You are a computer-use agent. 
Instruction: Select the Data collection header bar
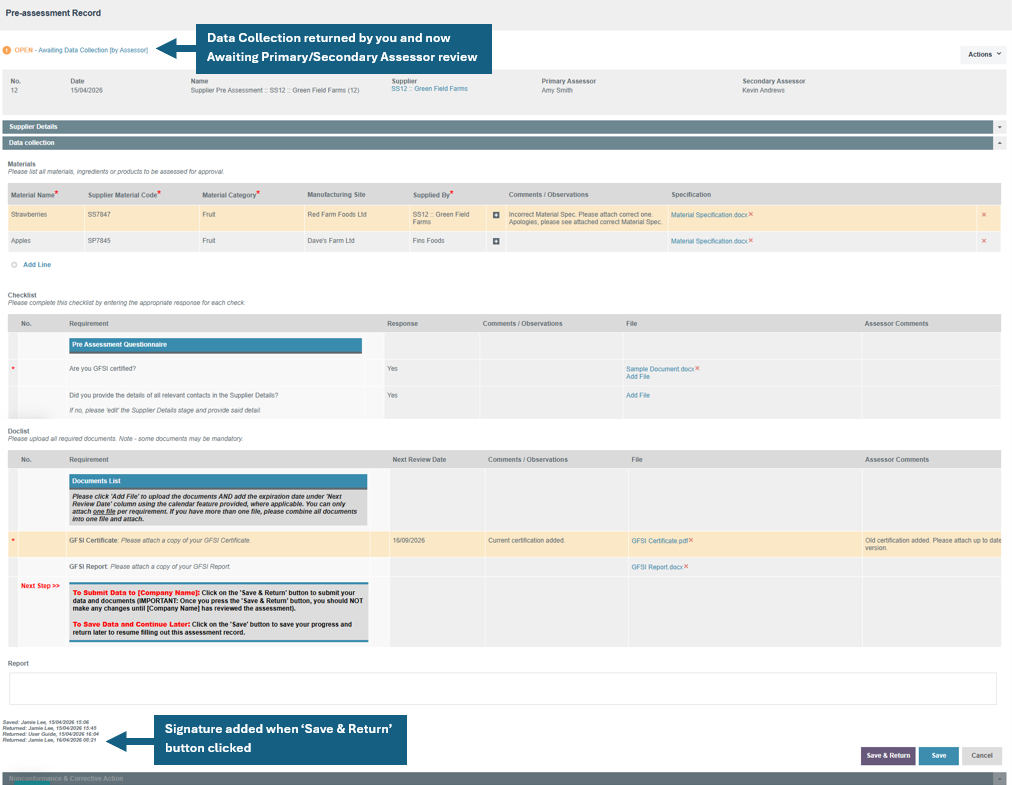(x=497, y=143)
